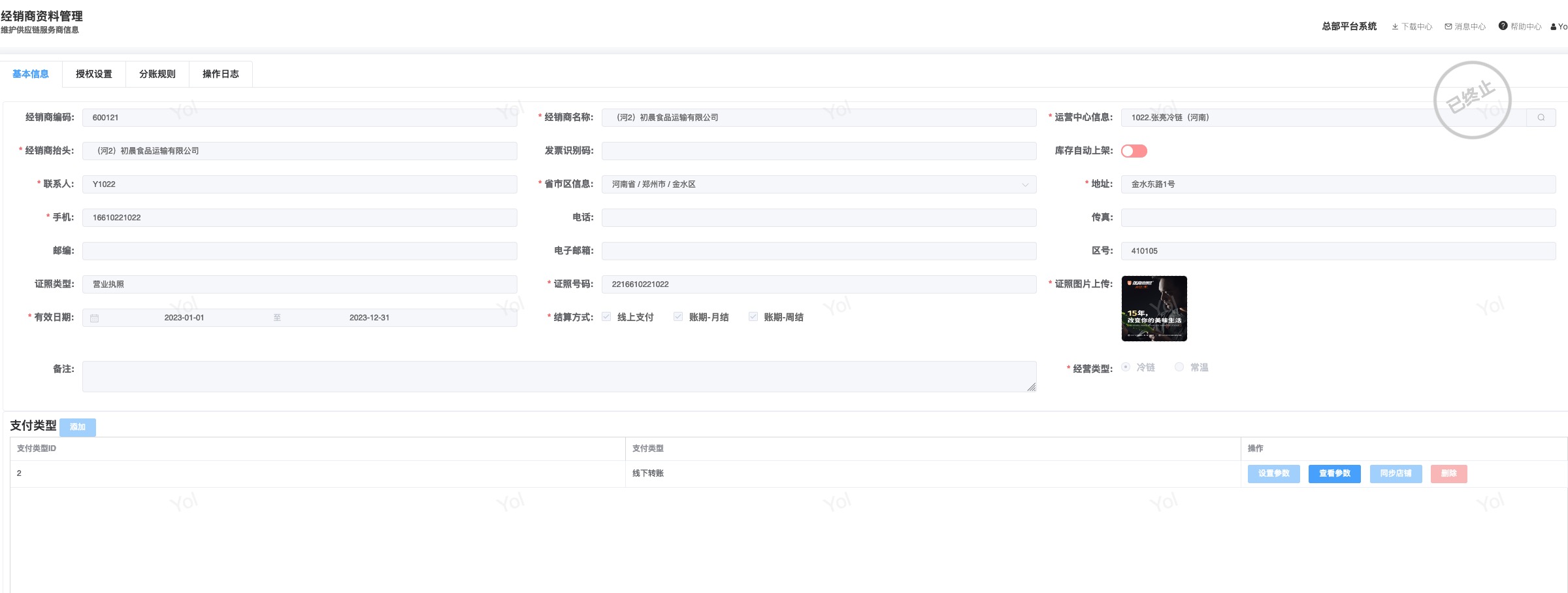This screenshot has height=593, width=1568.
Task: Open the 下载中心 link
Action: [1416, 27]
